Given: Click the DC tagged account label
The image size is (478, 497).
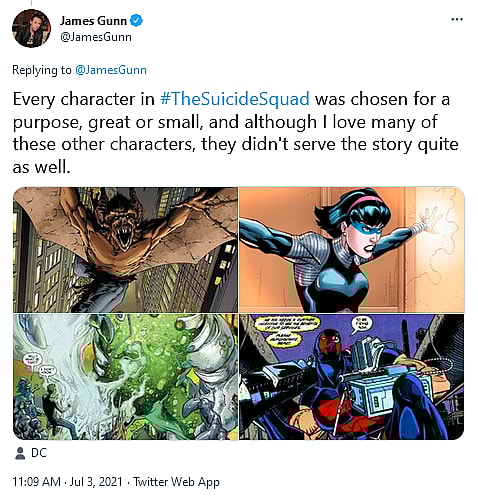Looking at the screenshot, I should (39, 453).
